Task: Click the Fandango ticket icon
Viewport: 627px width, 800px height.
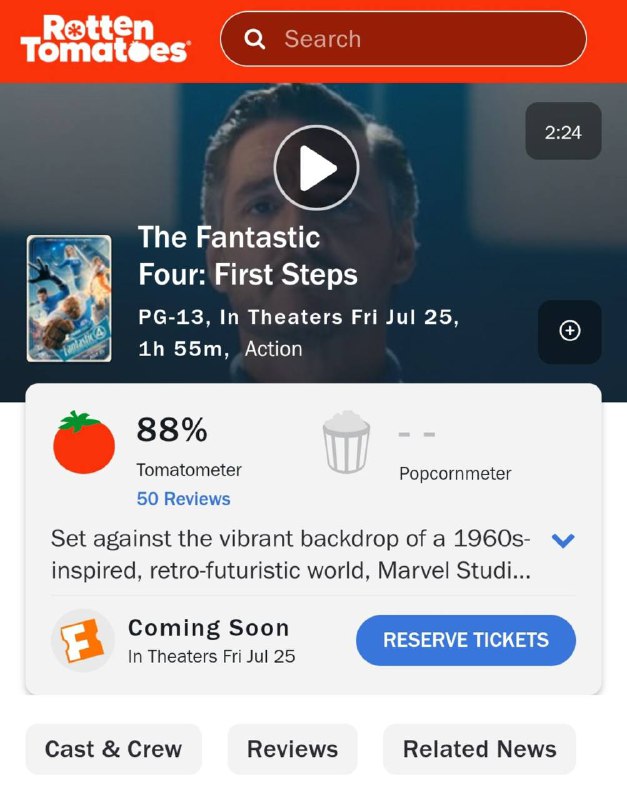Action: (x=83, y=640)
